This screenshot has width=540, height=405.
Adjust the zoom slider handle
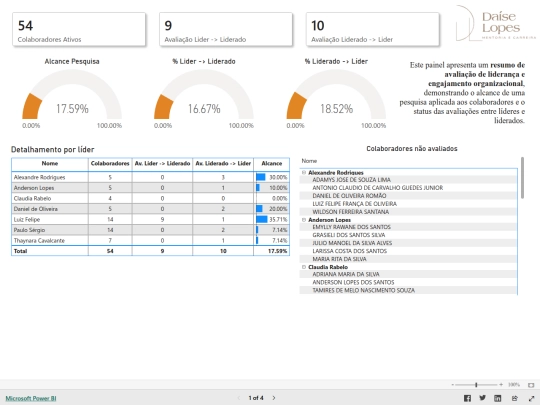476,385
